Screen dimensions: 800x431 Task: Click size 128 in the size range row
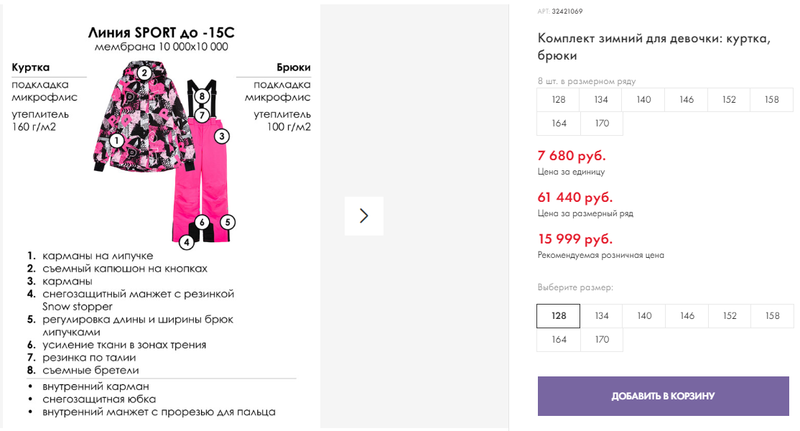click(x=558, y=99)
